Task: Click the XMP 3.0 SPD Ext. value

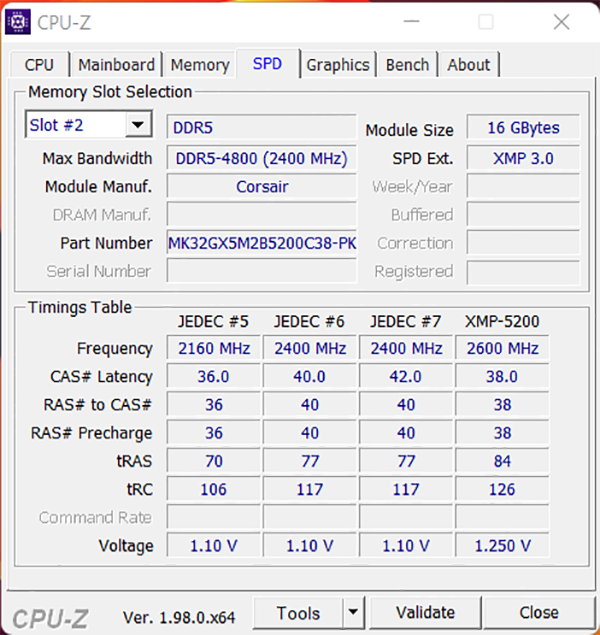Action: [523, 158]
